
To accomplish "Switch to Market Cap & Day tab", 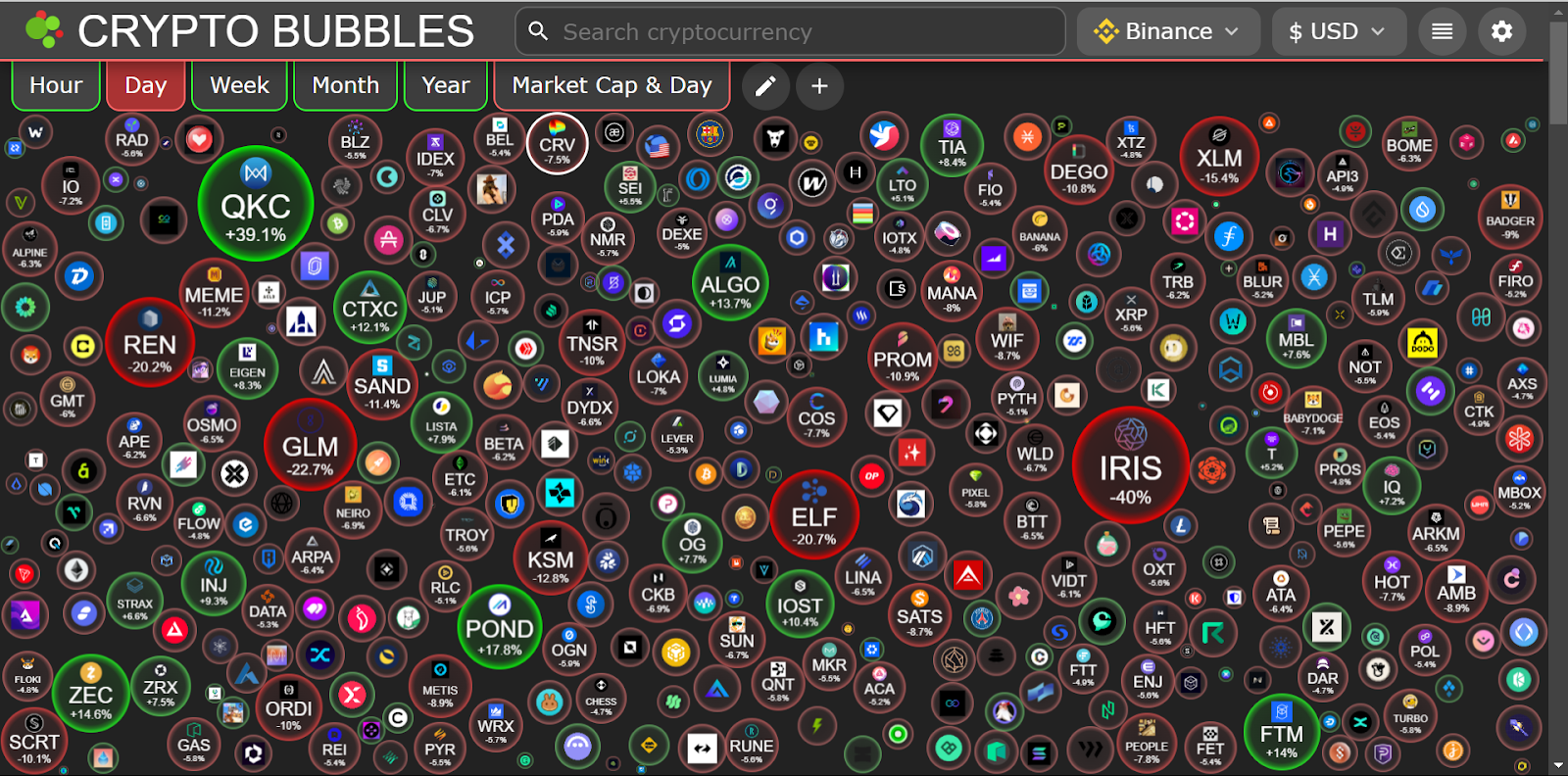I will pyautogui.click(x=612, y=86).
